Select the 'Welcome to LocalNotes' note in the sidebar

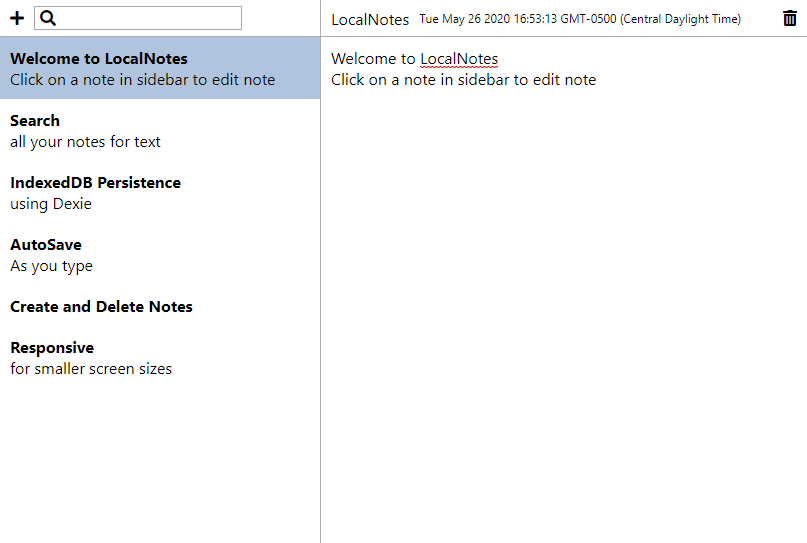[x=160, y=68]
